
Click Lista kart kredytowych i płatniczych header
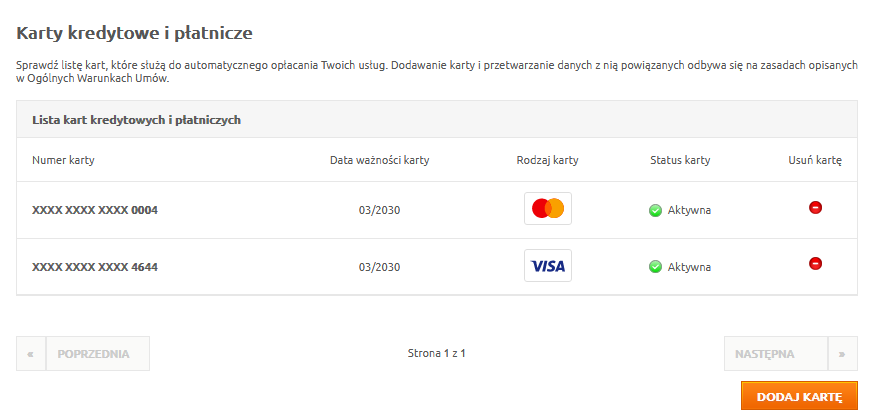[x=137, y=120]
